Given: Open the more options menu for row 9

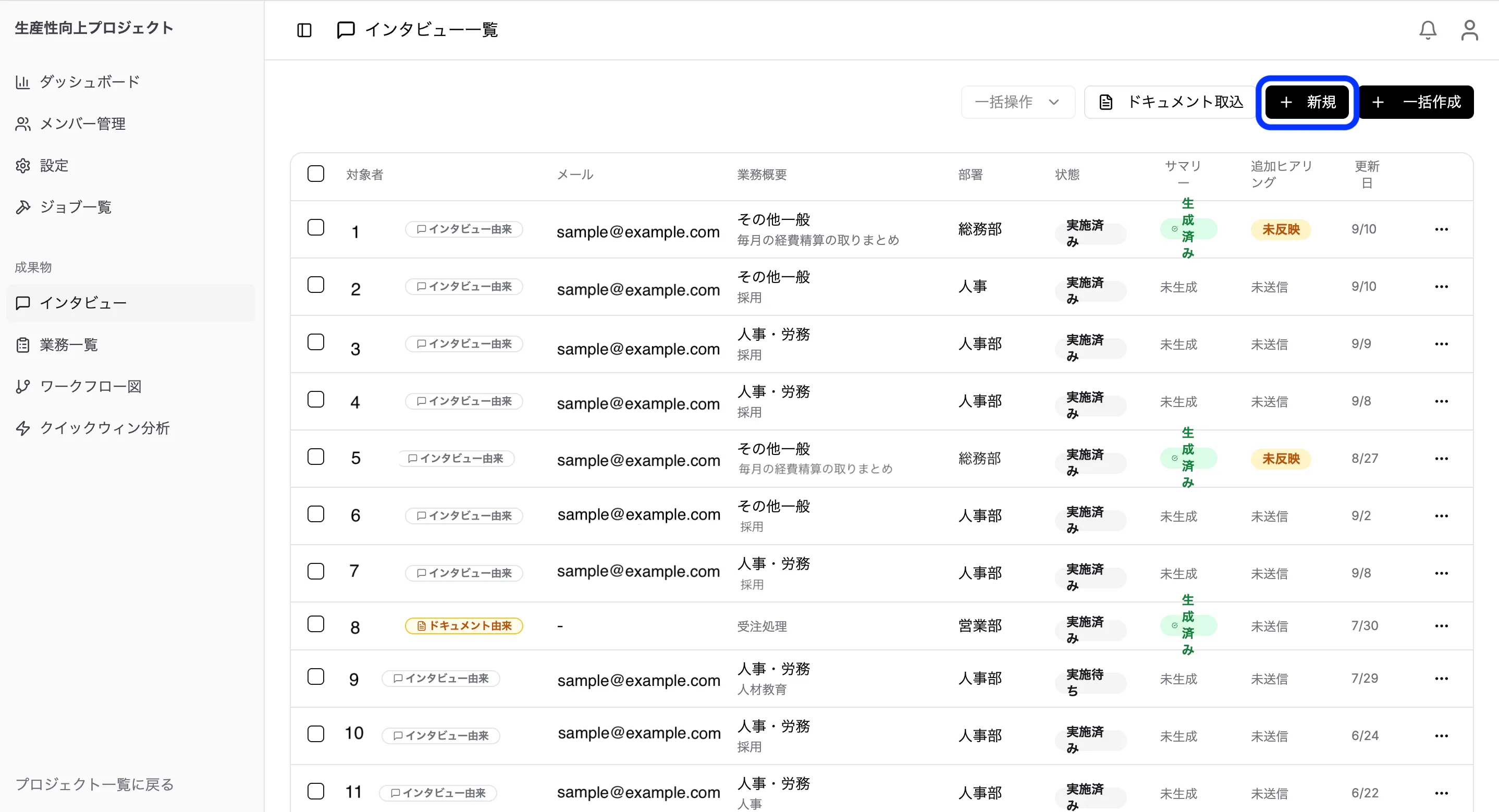Looking at the screenshot, I should click(1441, 679).
